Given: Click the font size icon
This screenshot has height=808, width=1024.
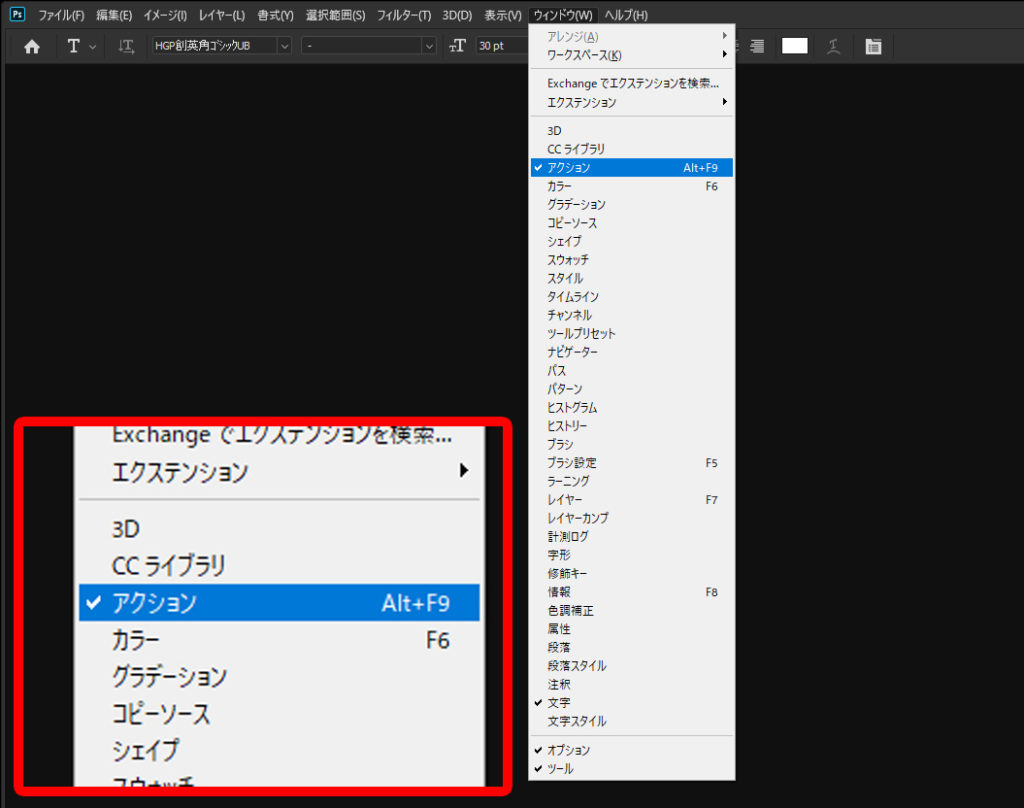Looking at the screenshot, I should click(458, 46).
